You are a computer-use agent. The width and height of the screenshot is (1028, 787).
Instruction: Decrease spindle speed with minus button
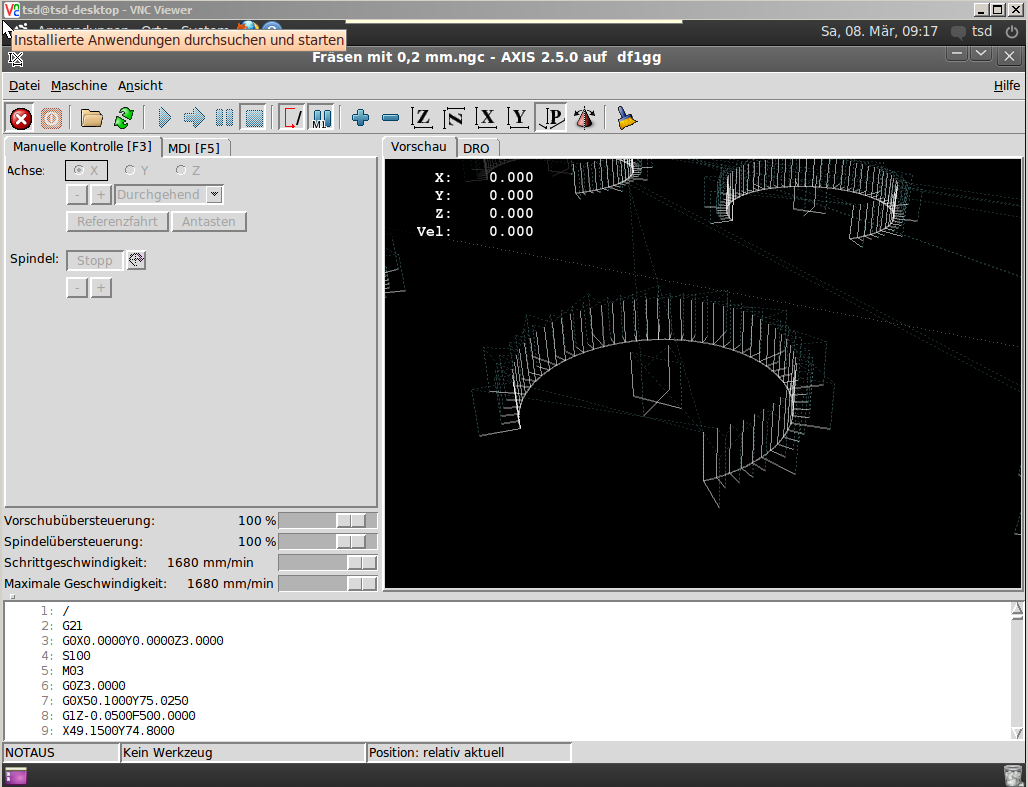[77, 288]
